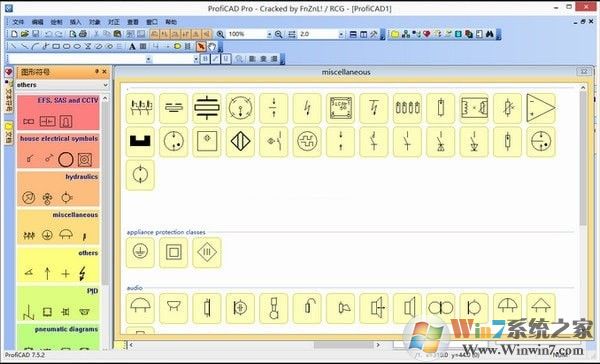This screenshot has height=364, width=600.
Task: Pick the loudspeaker symbol in audio
Action: [407, 308]
